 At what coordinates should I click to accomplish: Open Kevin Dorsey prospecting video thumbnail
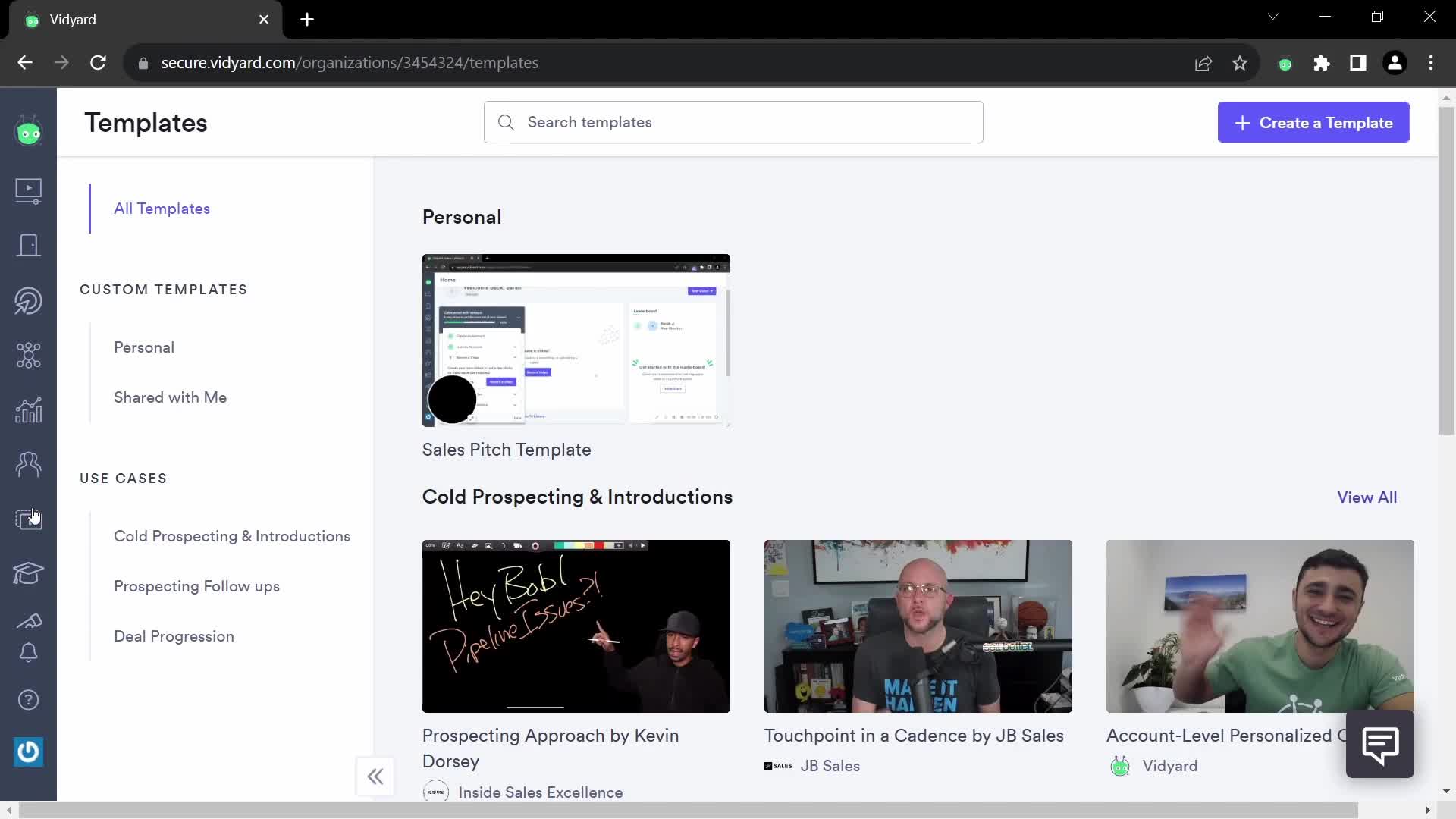pos(576,626)
